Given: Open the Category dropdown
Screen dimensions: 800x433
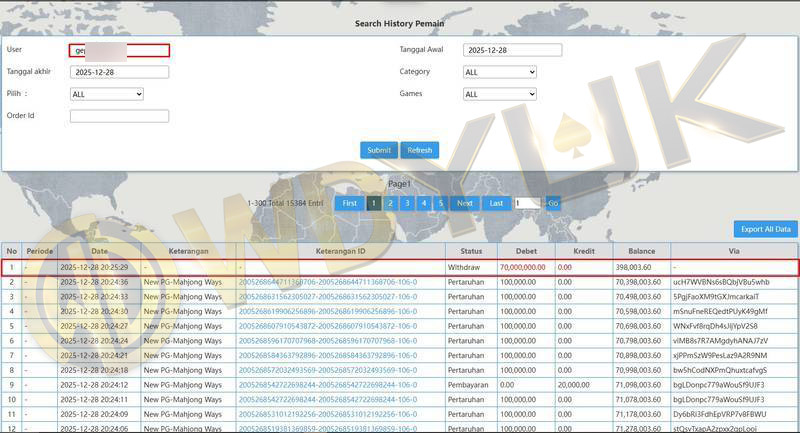Looking at the screenshot, I should pyautogui.click(x=500, y=72).
